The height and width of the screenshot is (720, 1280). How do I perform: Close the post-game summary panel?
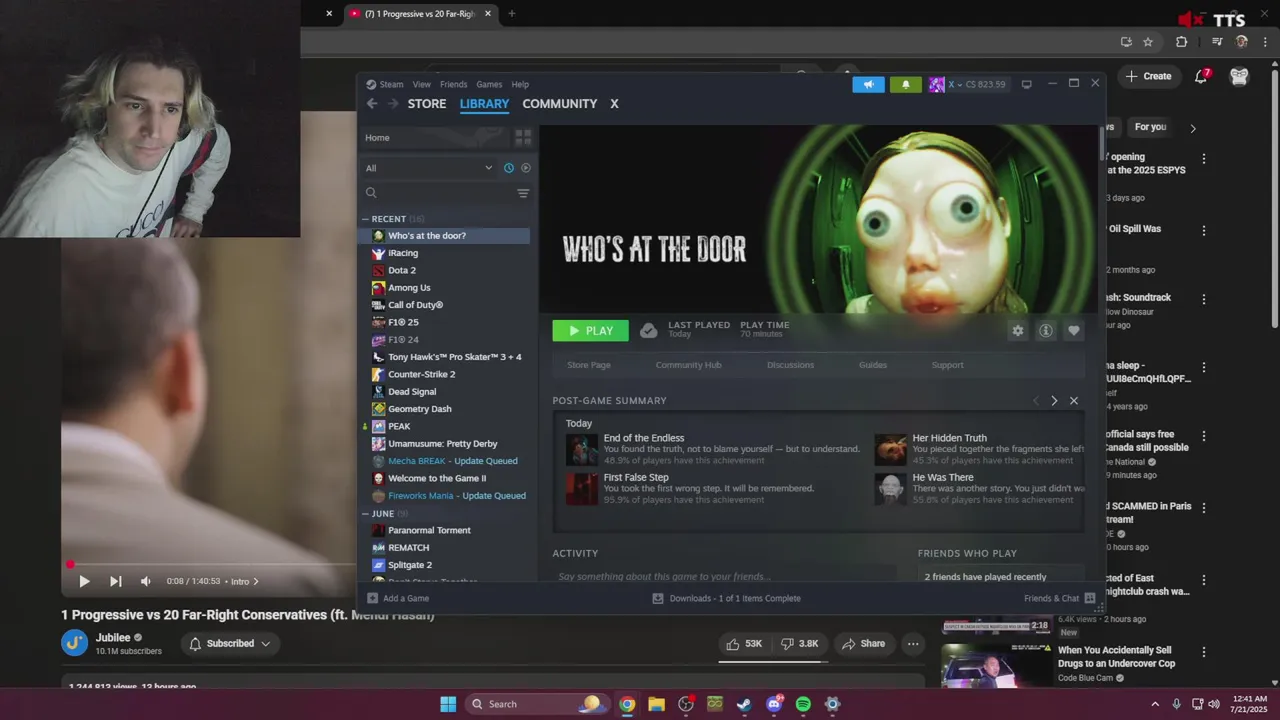(1074, 401)
